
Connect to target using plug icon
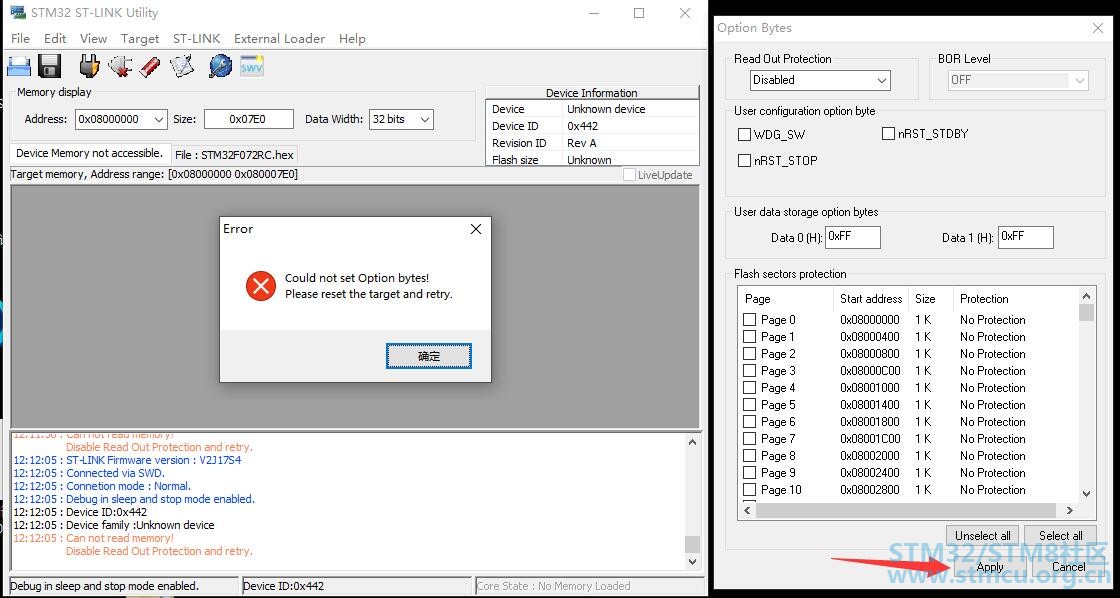(x=89, y=66)
